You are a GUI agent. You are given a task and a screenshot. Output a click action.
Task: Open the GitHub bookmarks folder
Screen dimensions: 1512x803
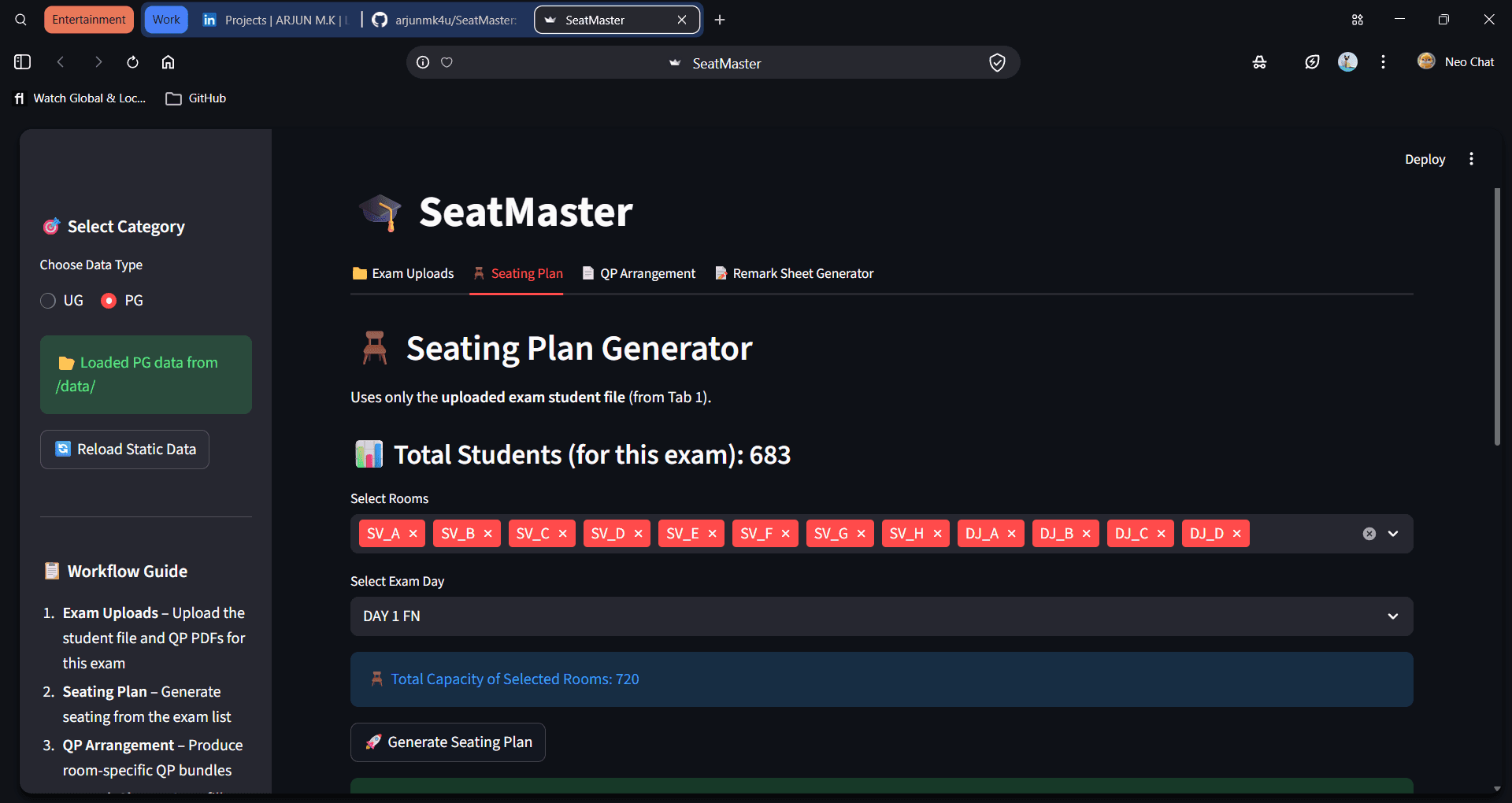tap(196, 98)
